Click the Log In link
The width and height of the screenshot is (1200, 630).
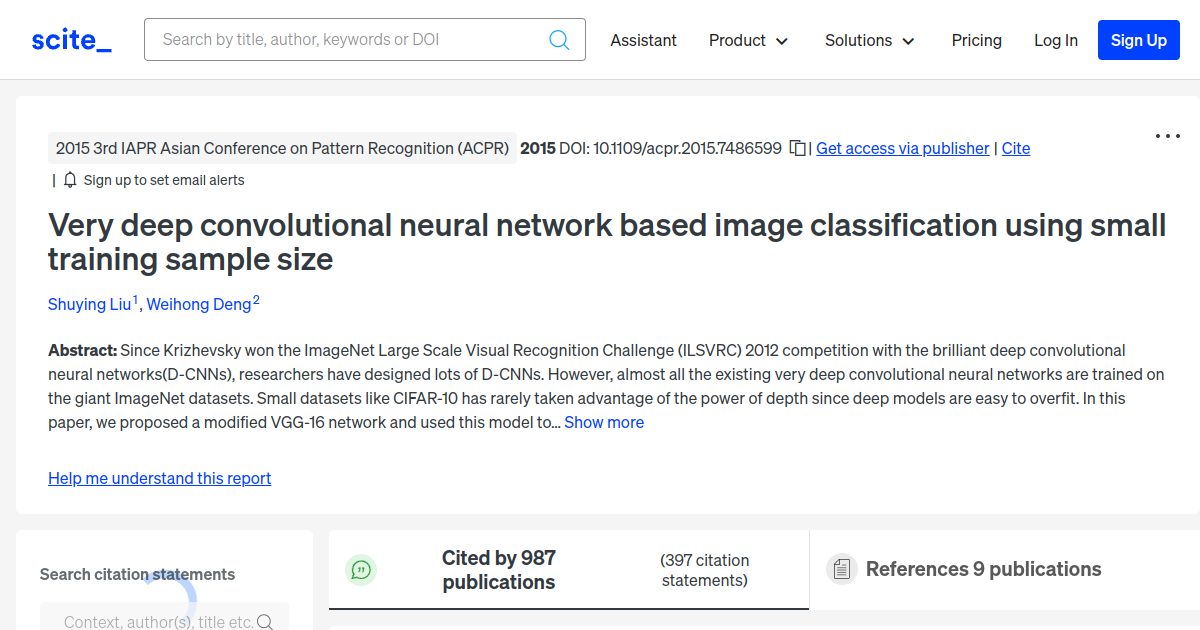tap(1055, 40)
